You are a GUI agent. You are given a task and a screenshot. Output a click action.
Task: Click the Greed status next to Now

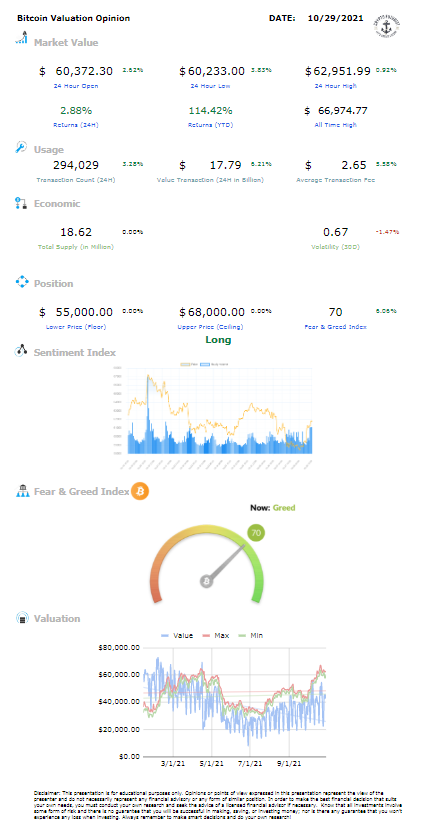[284, 508]
